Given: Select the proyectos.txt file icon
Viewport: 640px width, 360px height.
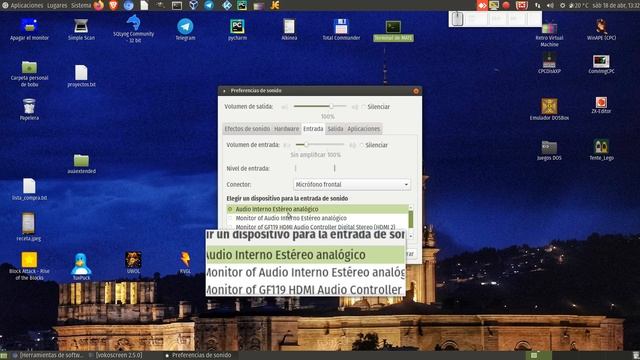Looking at the screenshot, I should [x=81, y=76].
